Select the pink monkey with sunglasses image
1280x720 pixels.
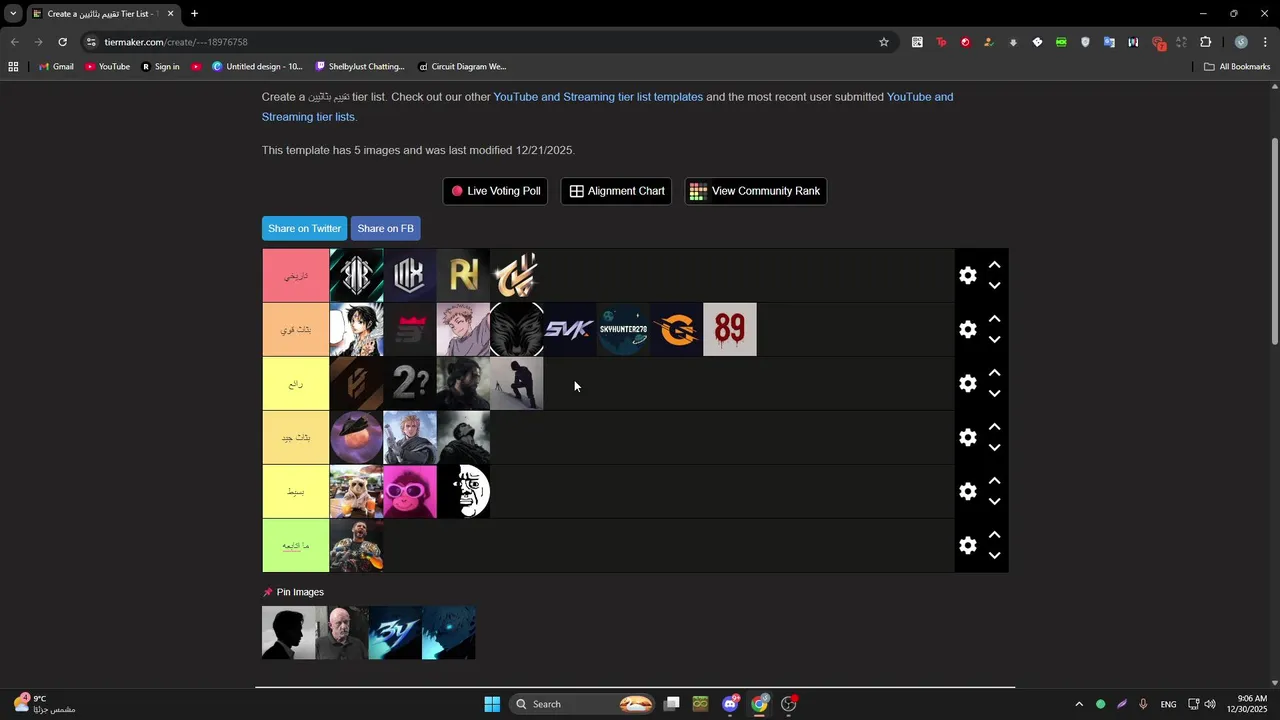(410, 491)
